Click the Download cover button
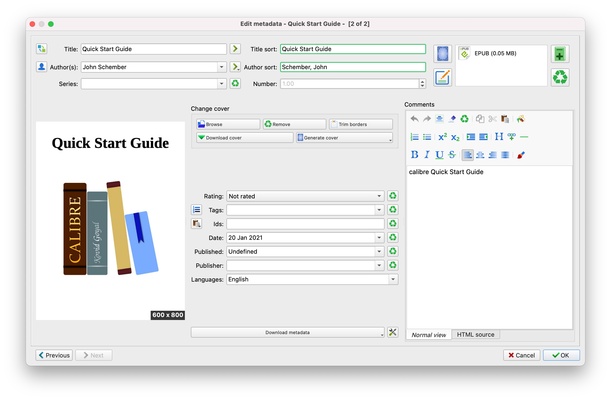 pyautogui.click(x=245, y=137)
